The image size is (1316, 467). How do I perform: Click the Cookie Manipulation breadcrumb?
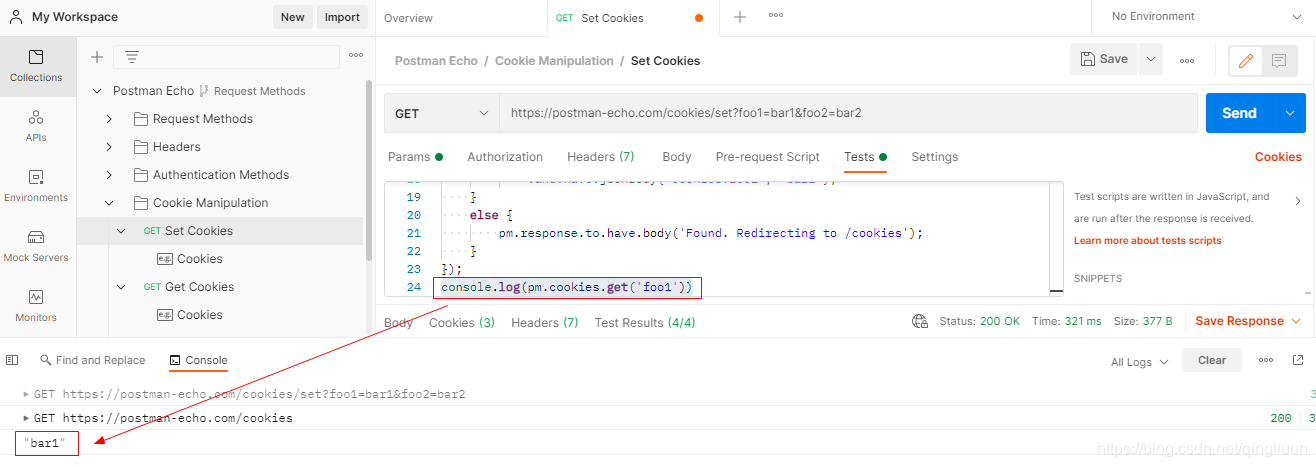click(554, 61)
